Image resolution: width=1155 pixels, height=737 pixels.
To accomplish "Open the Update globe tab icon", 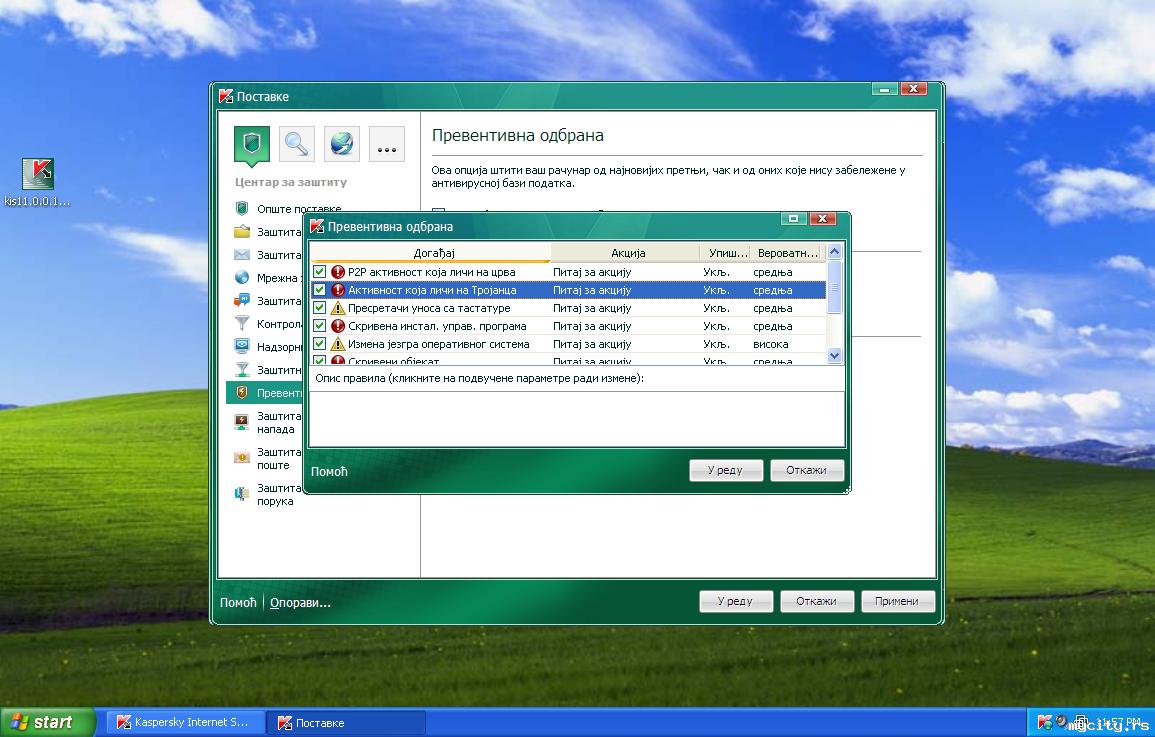I will coord(342,144).
